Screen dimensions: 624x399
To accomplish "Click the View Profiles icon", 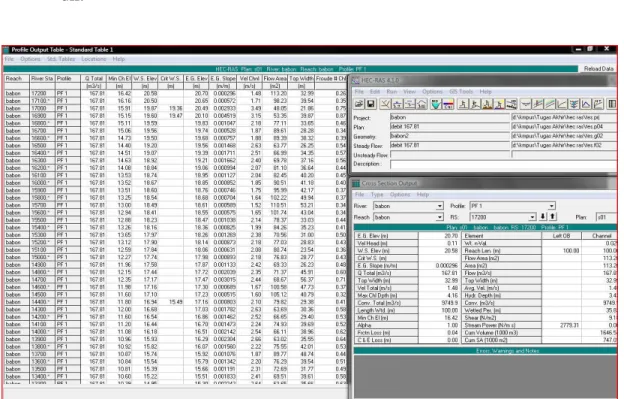I will pos(538,104).
